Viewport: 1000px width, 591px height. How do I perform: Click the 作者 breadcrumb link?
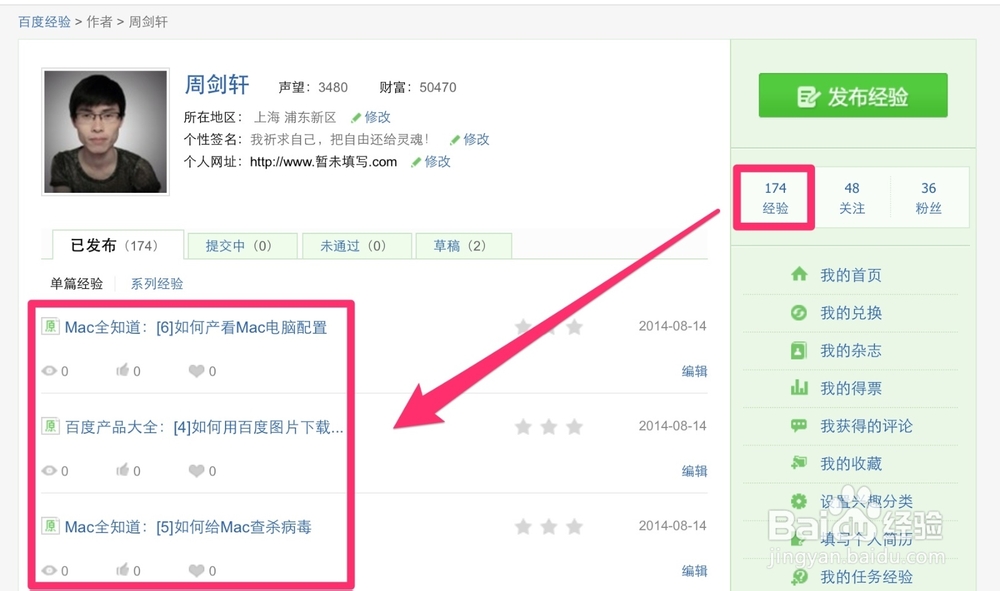pos(99,22)
